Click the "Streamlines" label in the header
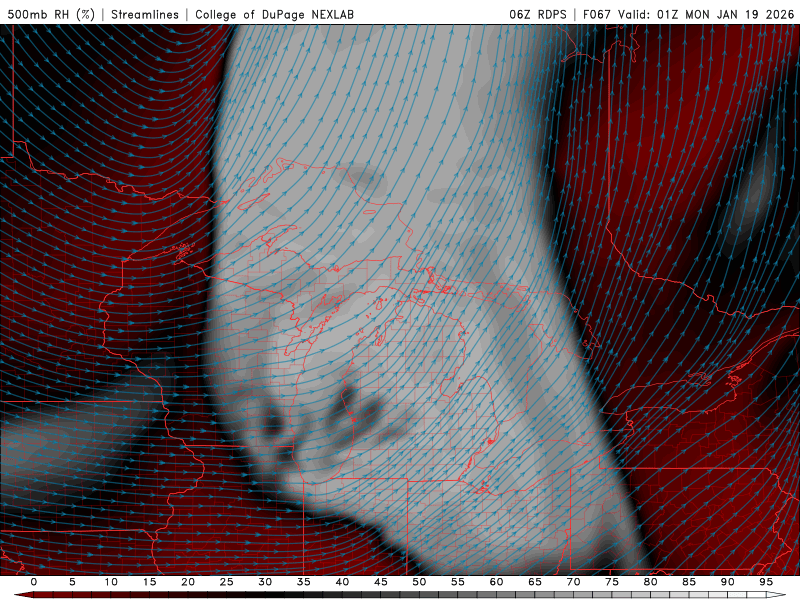 tap(145, 14)
